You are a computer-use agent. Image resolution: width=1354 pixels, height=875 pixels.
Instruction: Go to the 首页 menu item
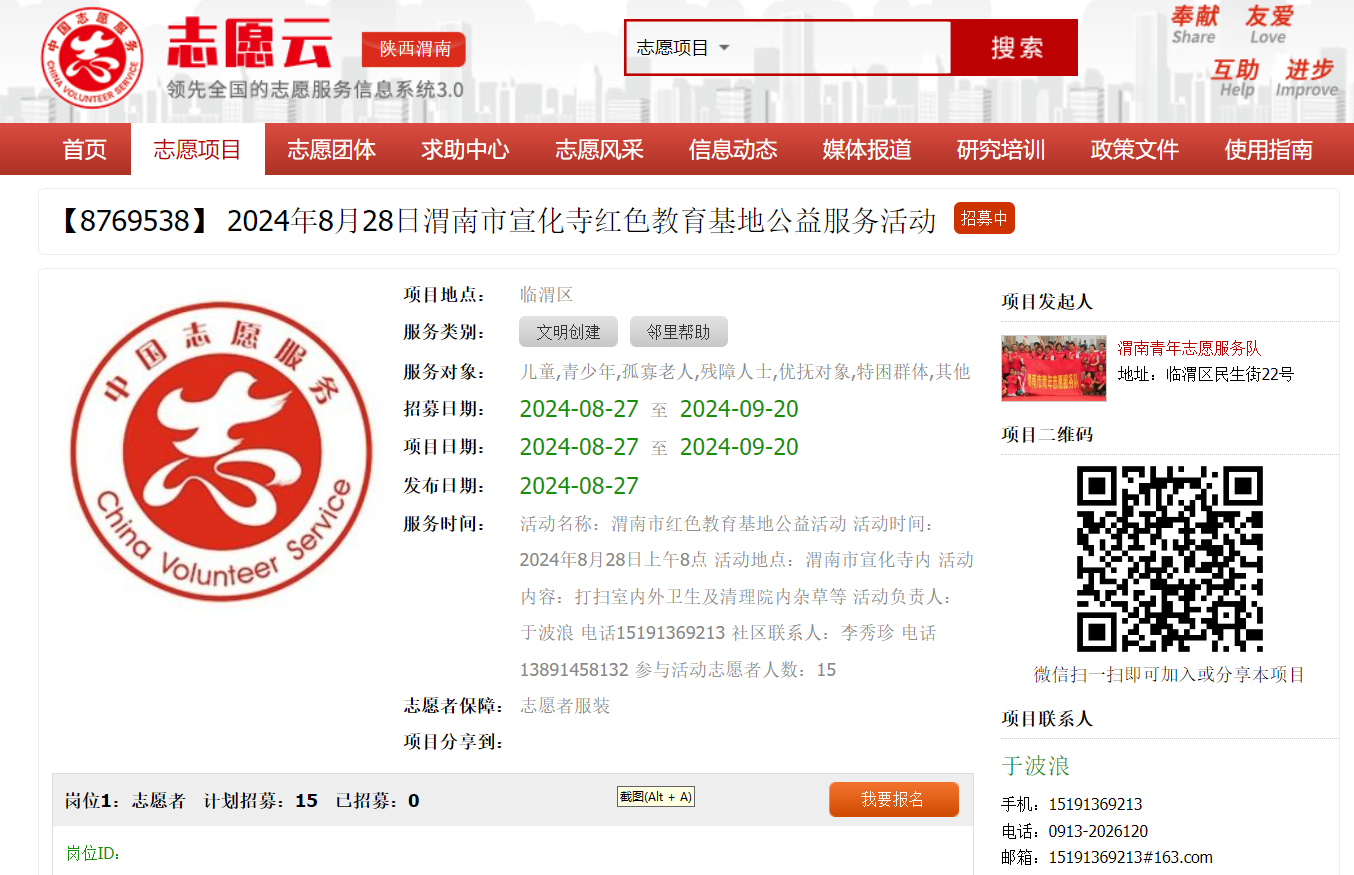click(x=84, y=150)
